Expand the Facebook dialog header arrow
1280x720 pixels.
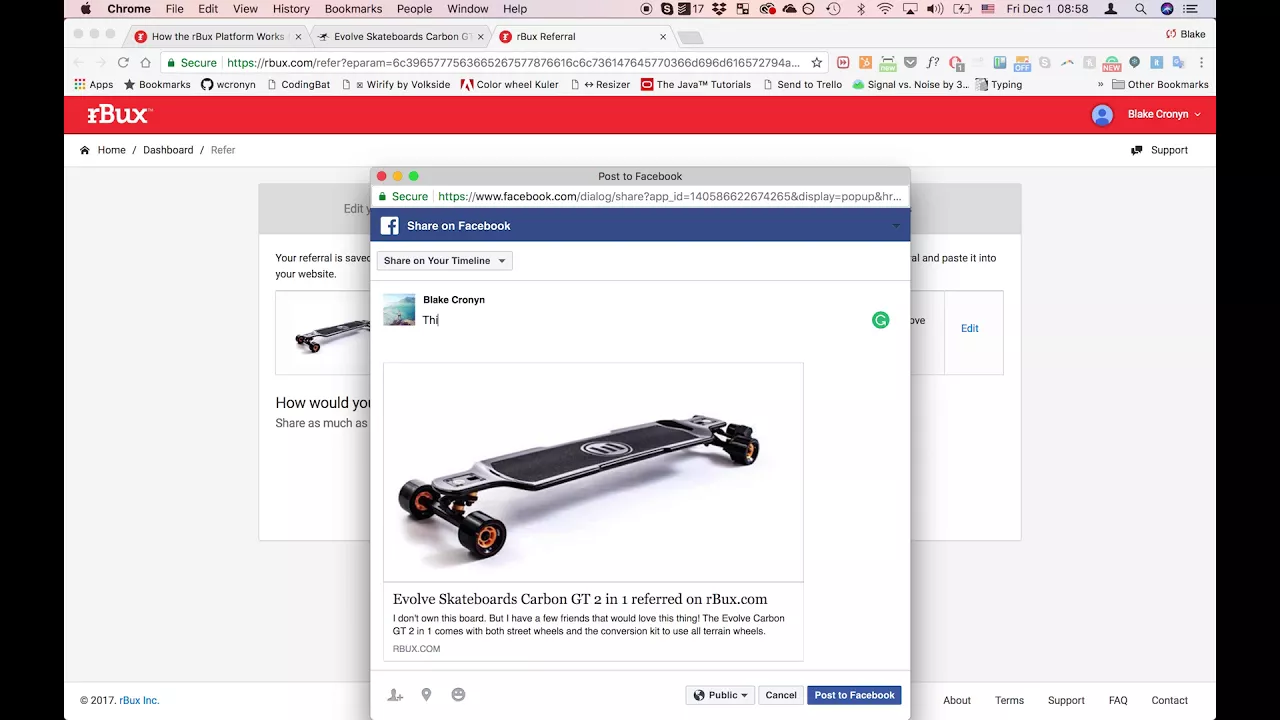pos(896,226)
